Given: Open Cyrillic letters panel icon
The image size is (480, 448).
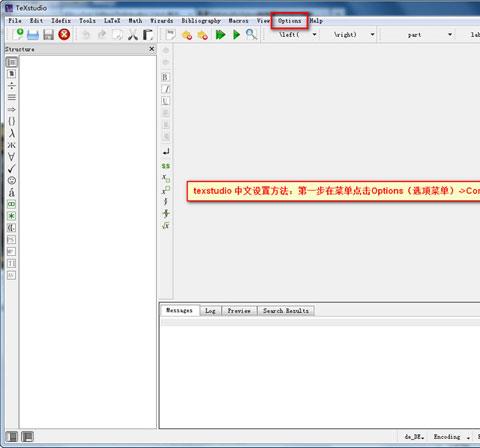Looking at the screenshot, I should (x=12, y=145).
